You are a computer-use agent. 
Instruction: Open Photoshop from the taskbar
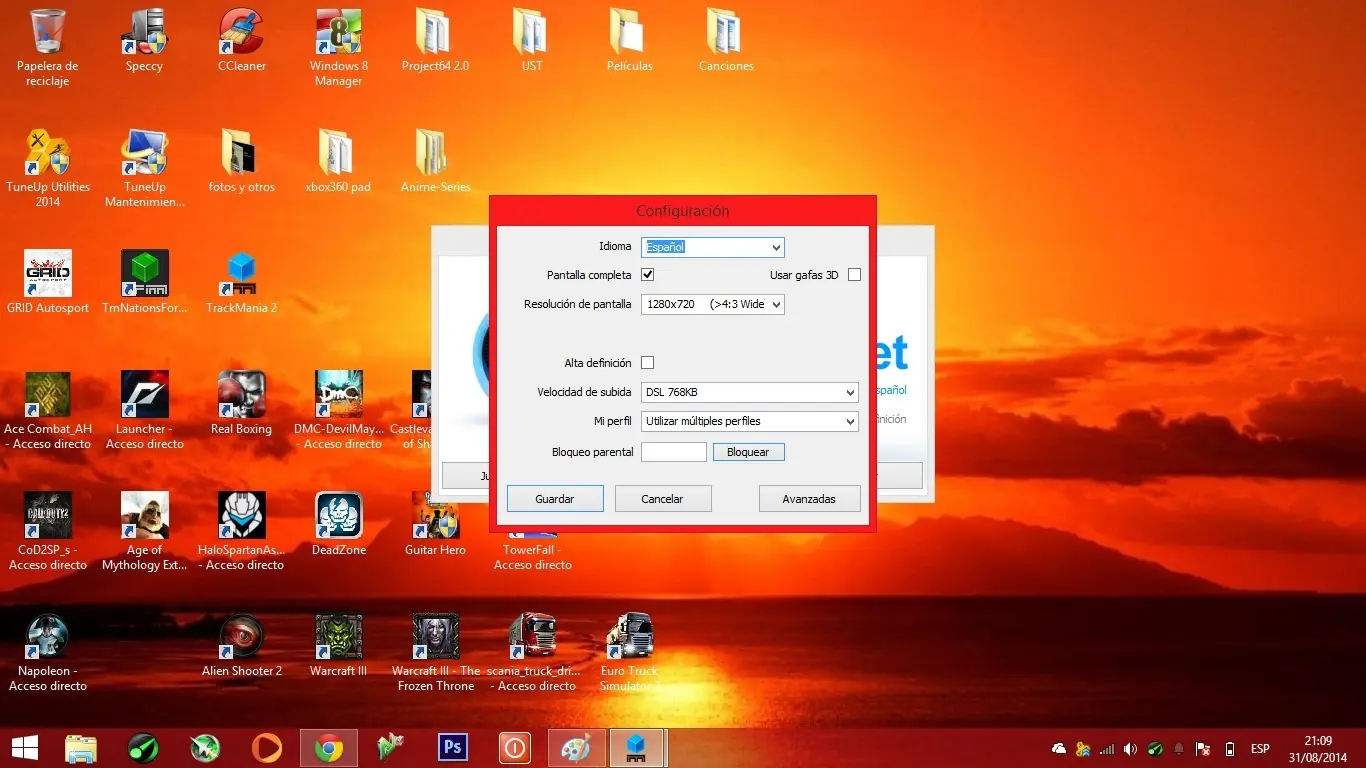coord(453,748)
